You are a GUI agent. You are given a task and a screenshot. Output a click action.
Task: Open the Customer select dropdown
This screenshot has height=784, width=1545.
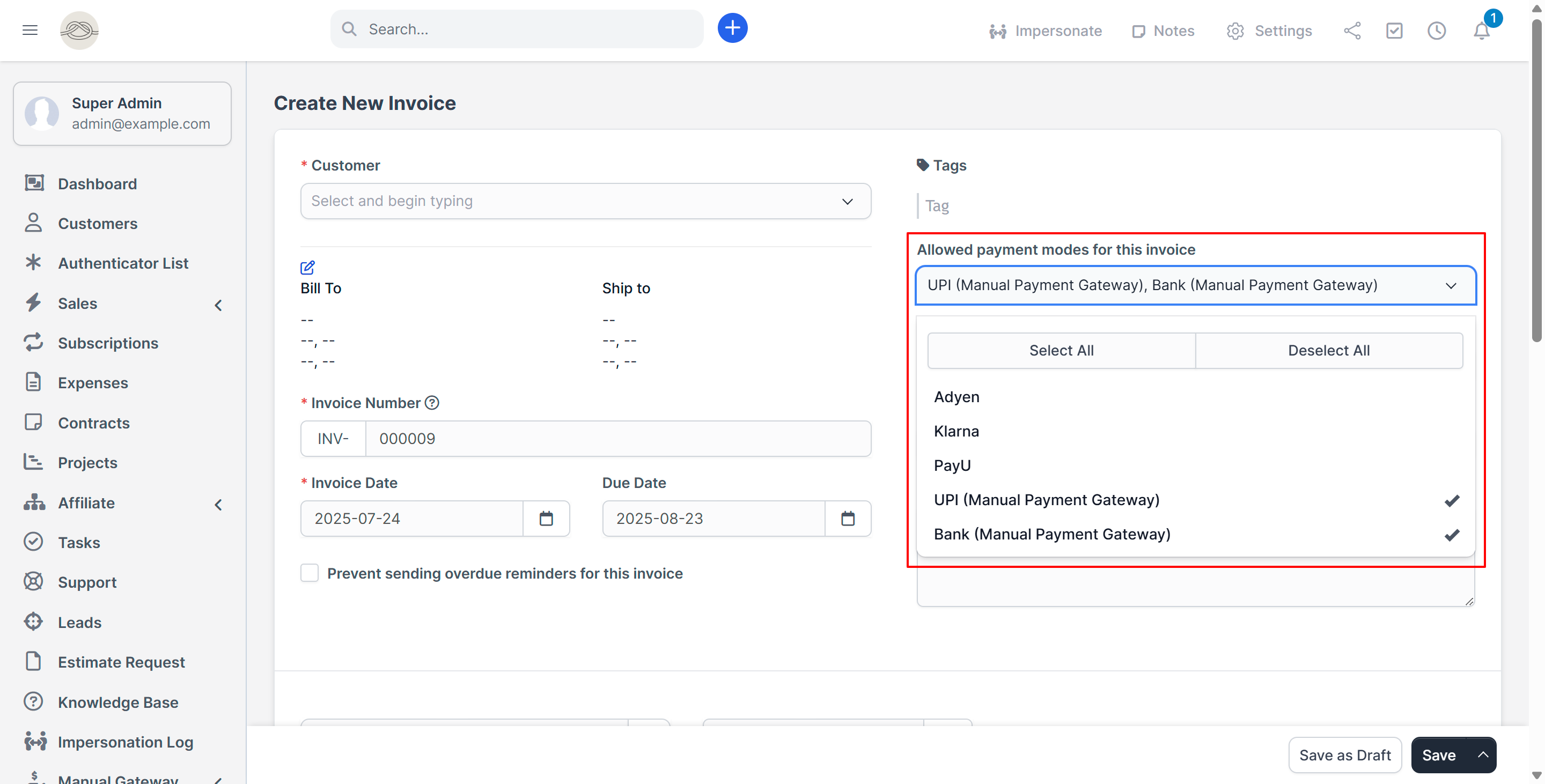click(x=585, y=202)
